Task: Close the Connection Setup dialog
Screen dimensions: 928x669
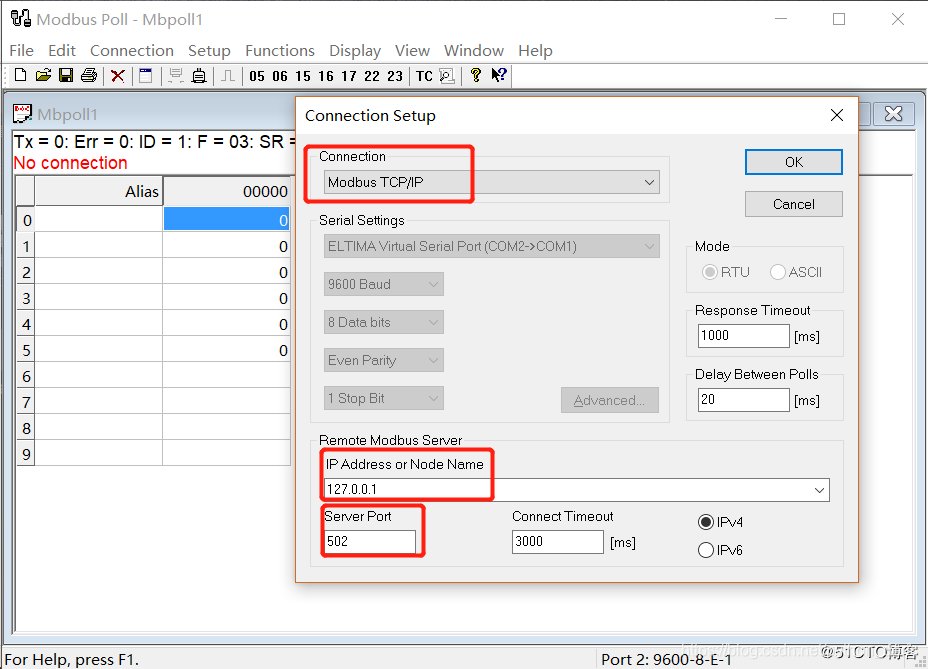Action: tap(836, 115)
